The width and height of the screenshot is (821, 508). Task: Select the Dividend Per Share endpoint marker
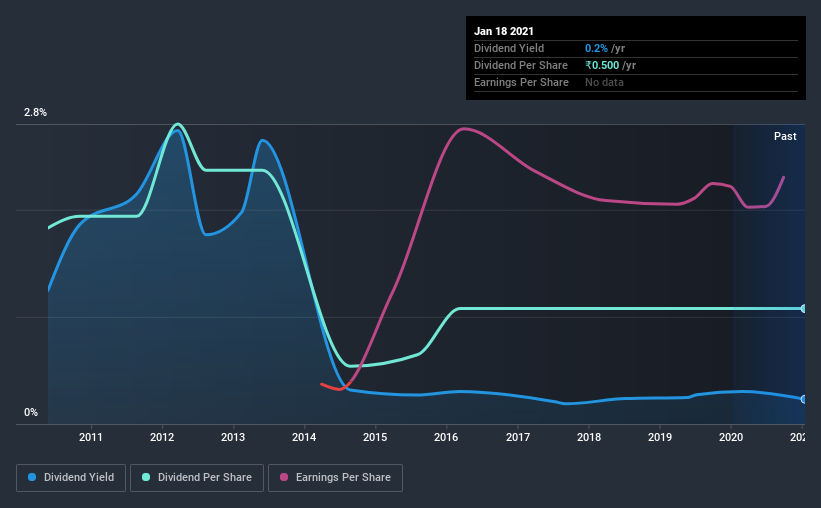tap(804, 308)
